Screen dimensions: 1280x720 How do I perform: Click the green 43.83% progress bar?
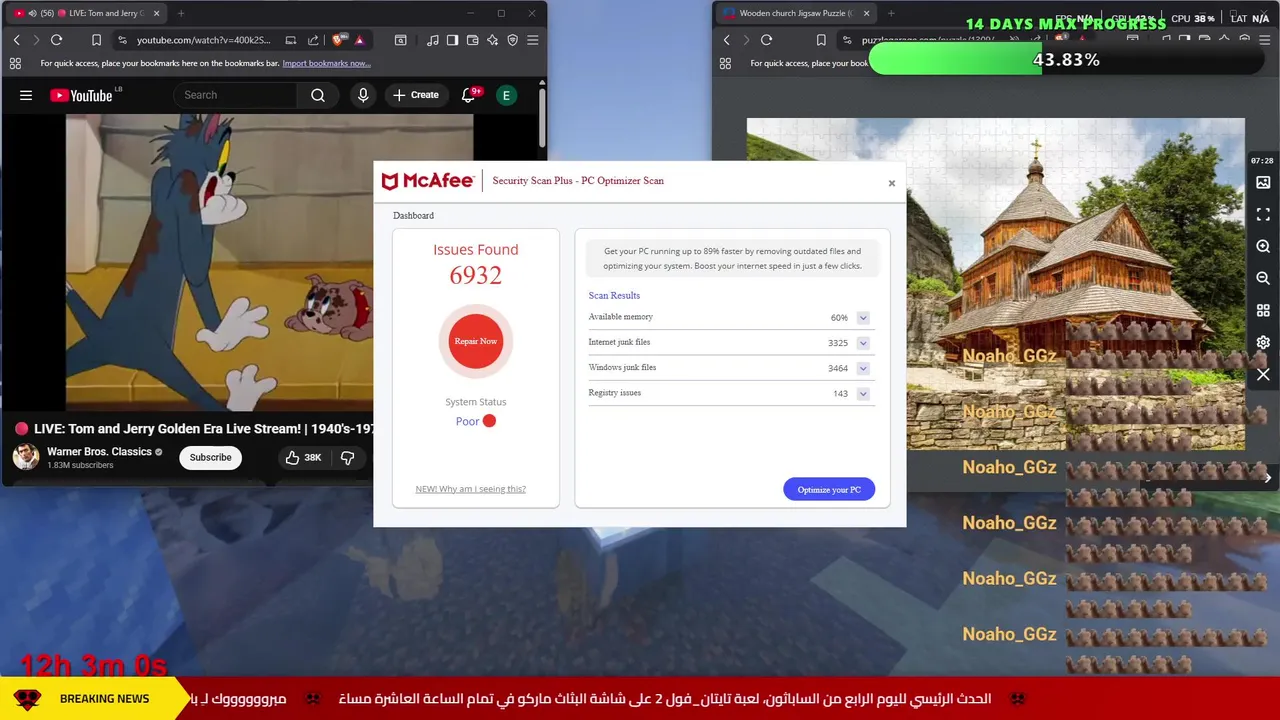[1066, 60]
